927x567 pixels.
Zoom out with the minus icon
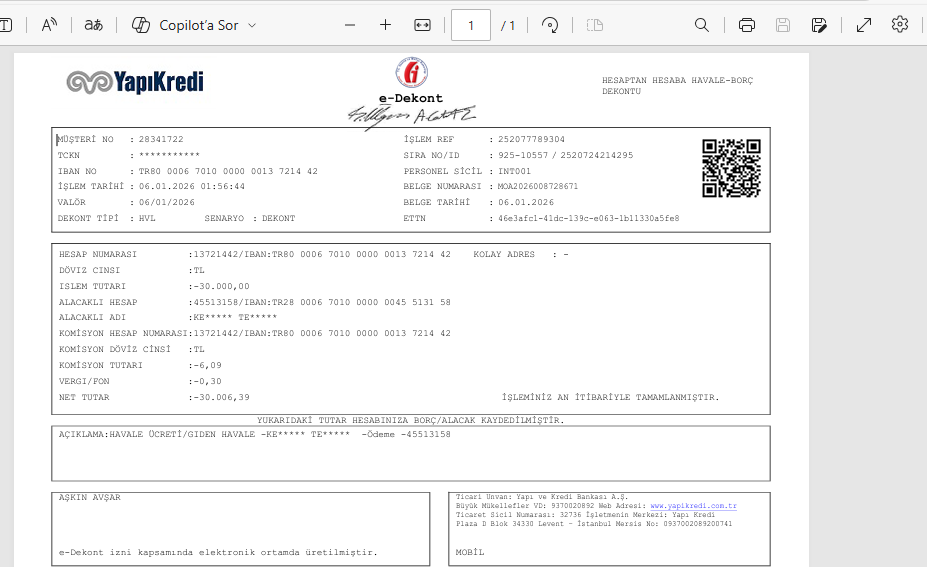350,25
